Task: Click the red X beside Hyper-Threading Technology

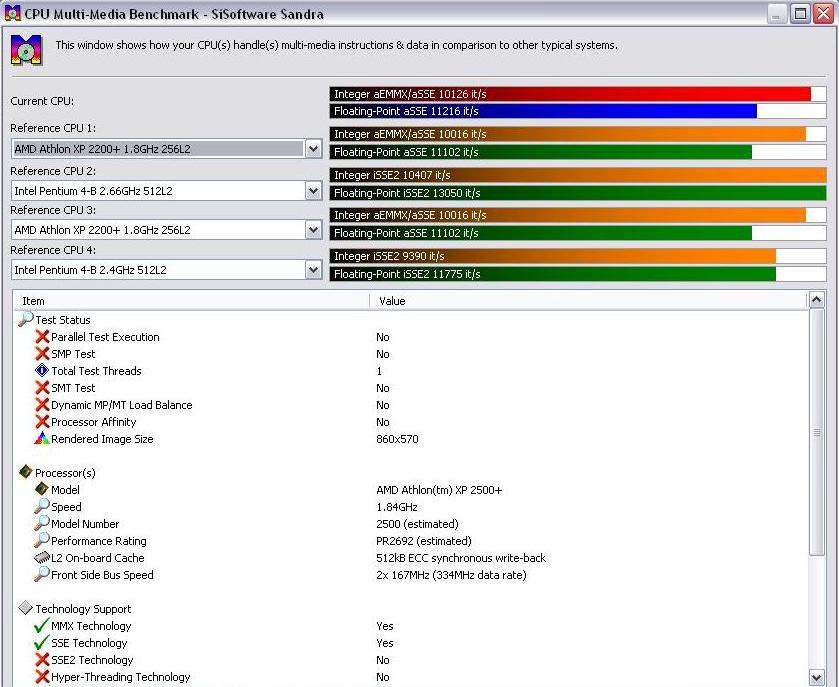Action: 42,677
